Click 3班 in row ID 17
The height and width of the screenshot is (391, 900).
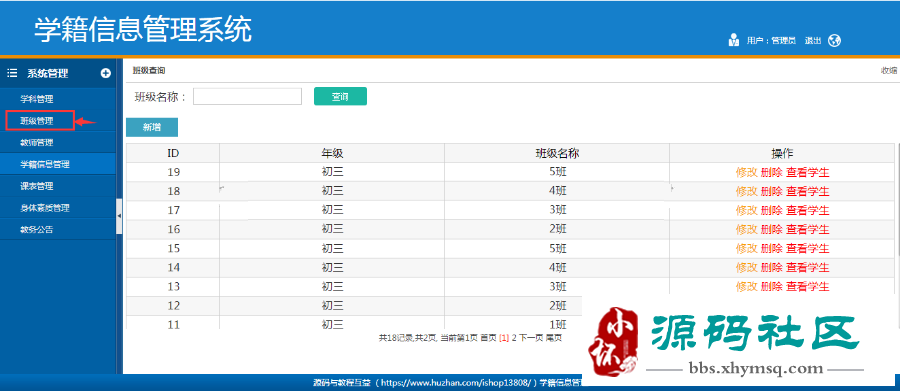(557, 210)
